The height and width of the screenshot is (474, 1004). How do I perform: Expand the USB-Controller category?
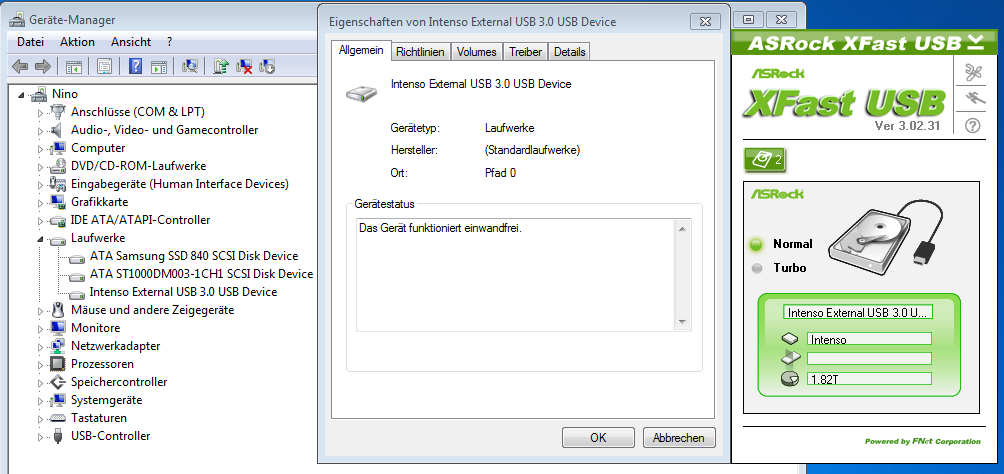pos(40,437)
